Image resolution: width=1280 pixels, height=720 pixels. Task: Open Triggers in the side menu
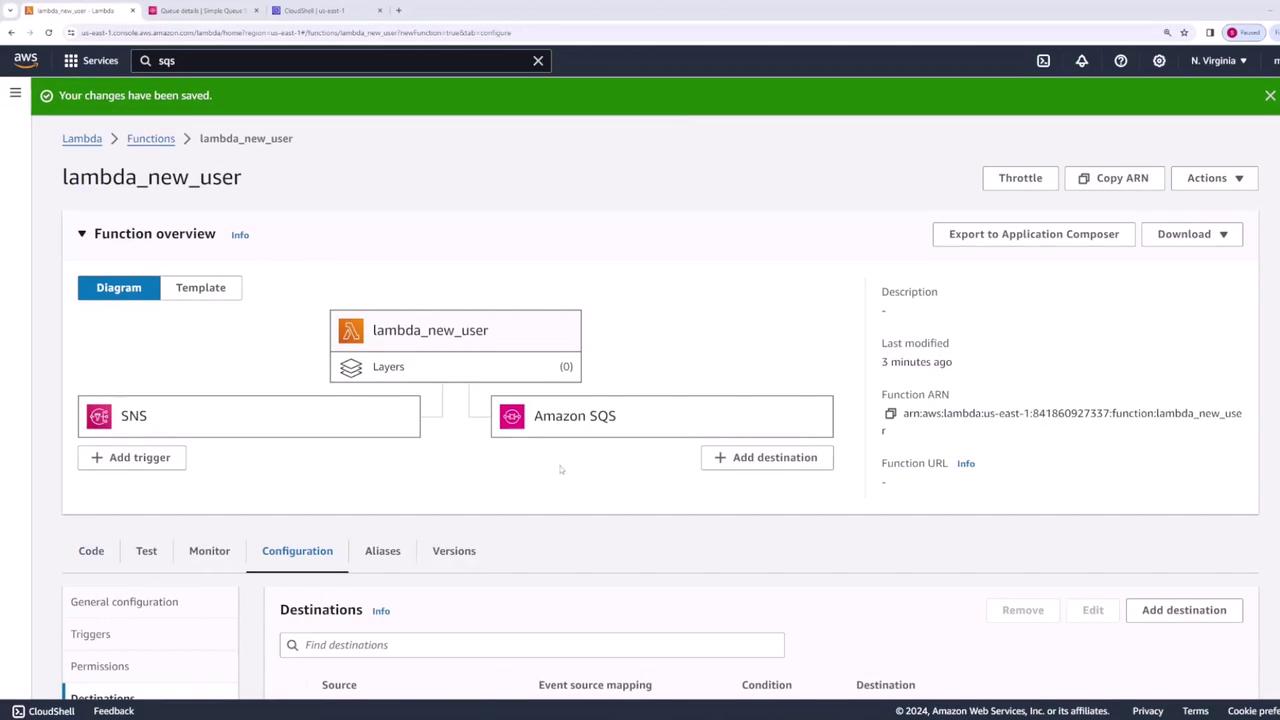(90, 634)
